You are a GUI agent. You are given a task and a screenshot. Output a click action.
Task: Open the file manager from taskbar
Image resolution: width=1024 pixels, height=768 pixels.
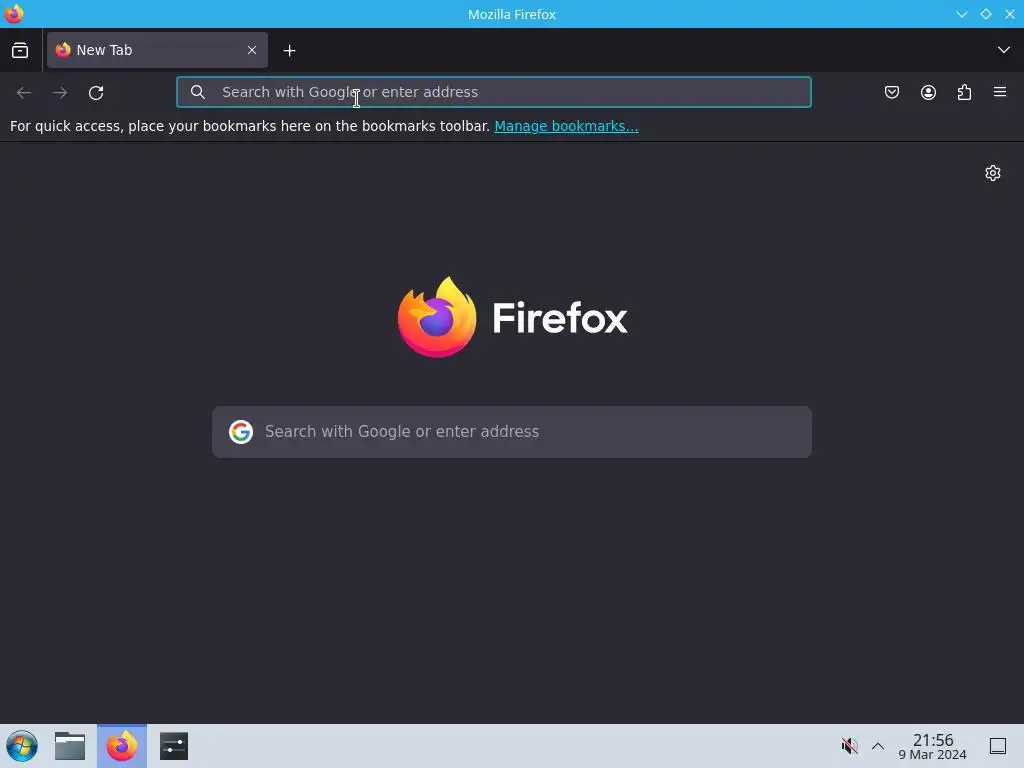70,746
